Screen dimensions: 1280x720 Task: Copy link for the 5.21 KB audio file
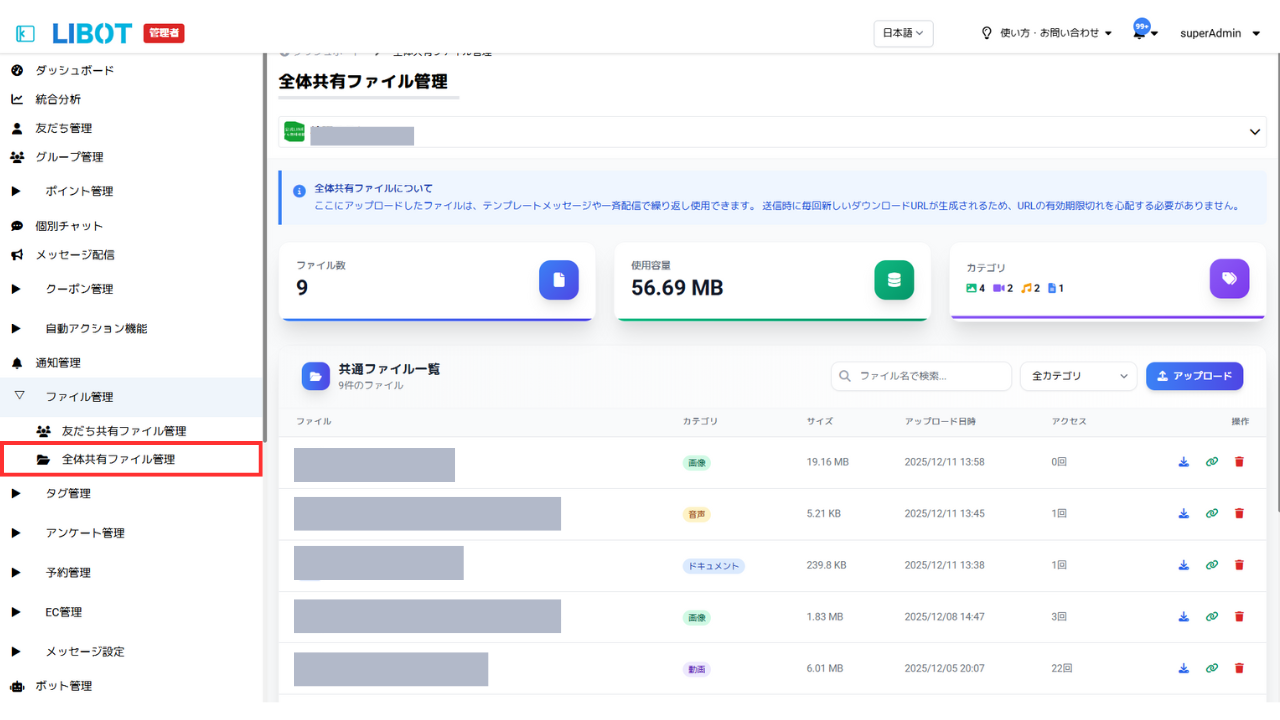click(x=1211, y=514)
